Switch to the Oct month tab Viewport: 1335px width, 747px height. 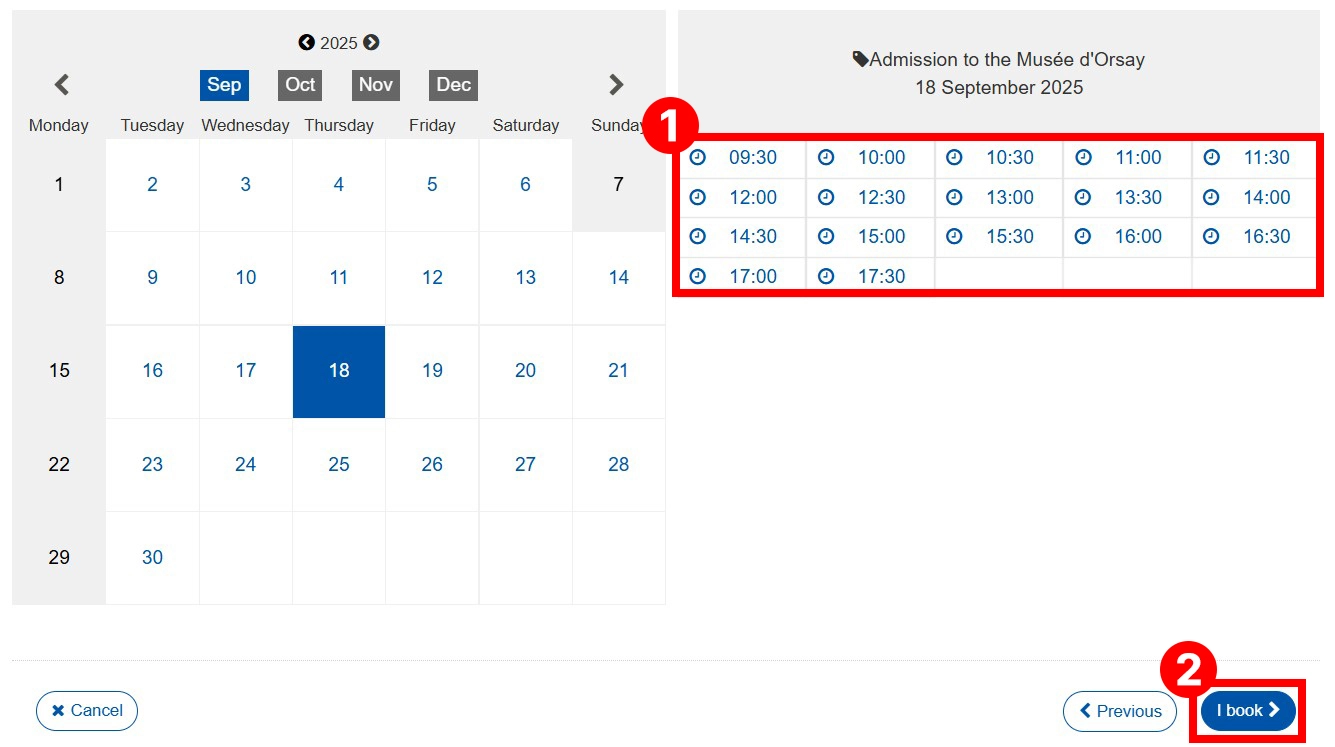[x=300, y=85]
